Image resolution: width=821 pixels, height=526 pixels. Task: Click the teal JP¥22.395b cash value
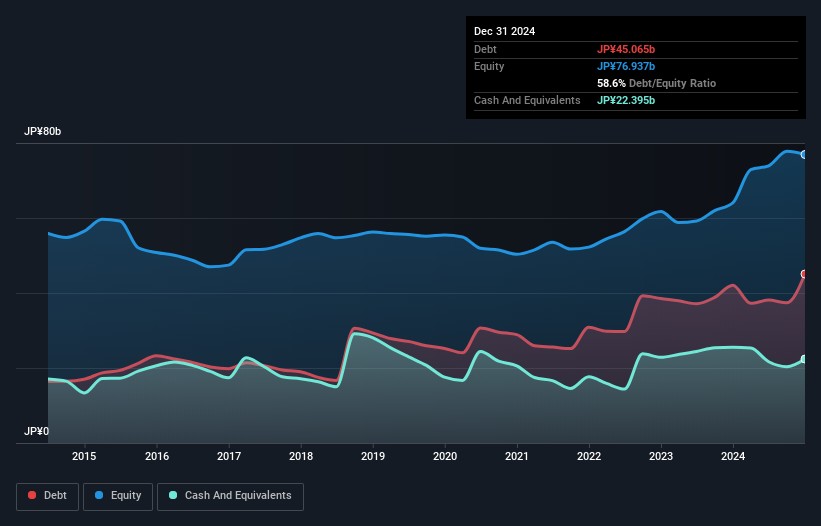tap(626, 100)
